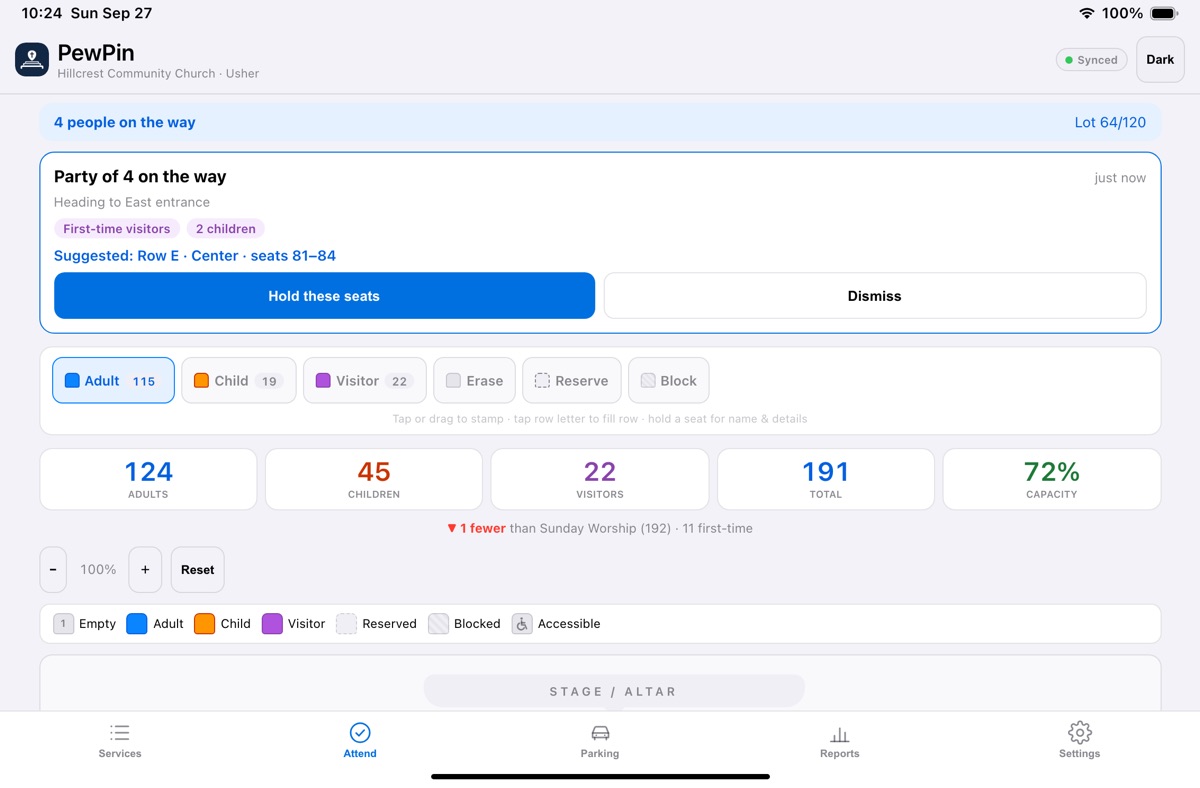Zoom out with the minus button

[x=53, y=570]
